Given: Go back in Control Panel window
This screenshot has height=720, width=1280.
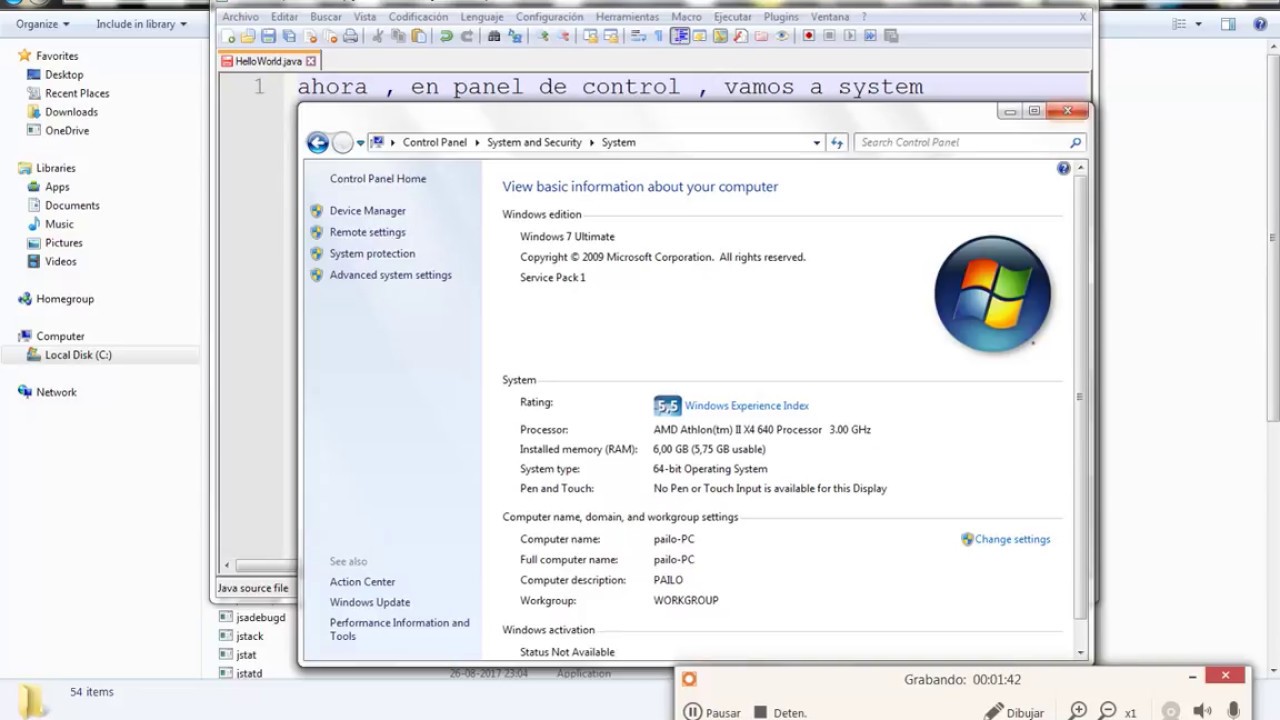Looking at the screenshot, I should click(318, 143).
